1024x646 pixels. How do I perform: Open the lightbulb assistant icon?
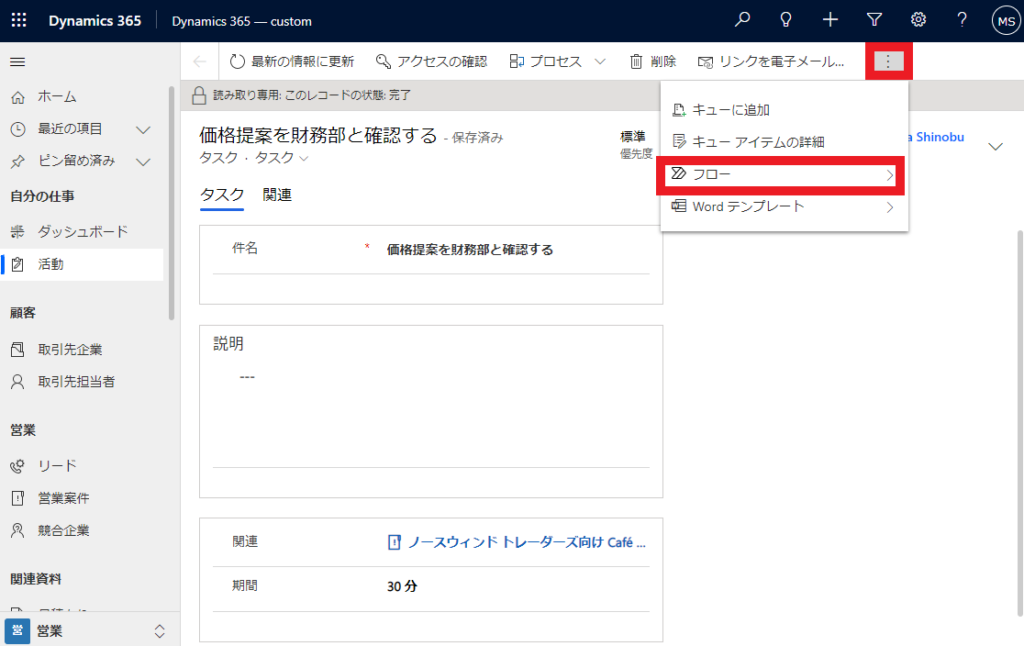pos(786,20)
